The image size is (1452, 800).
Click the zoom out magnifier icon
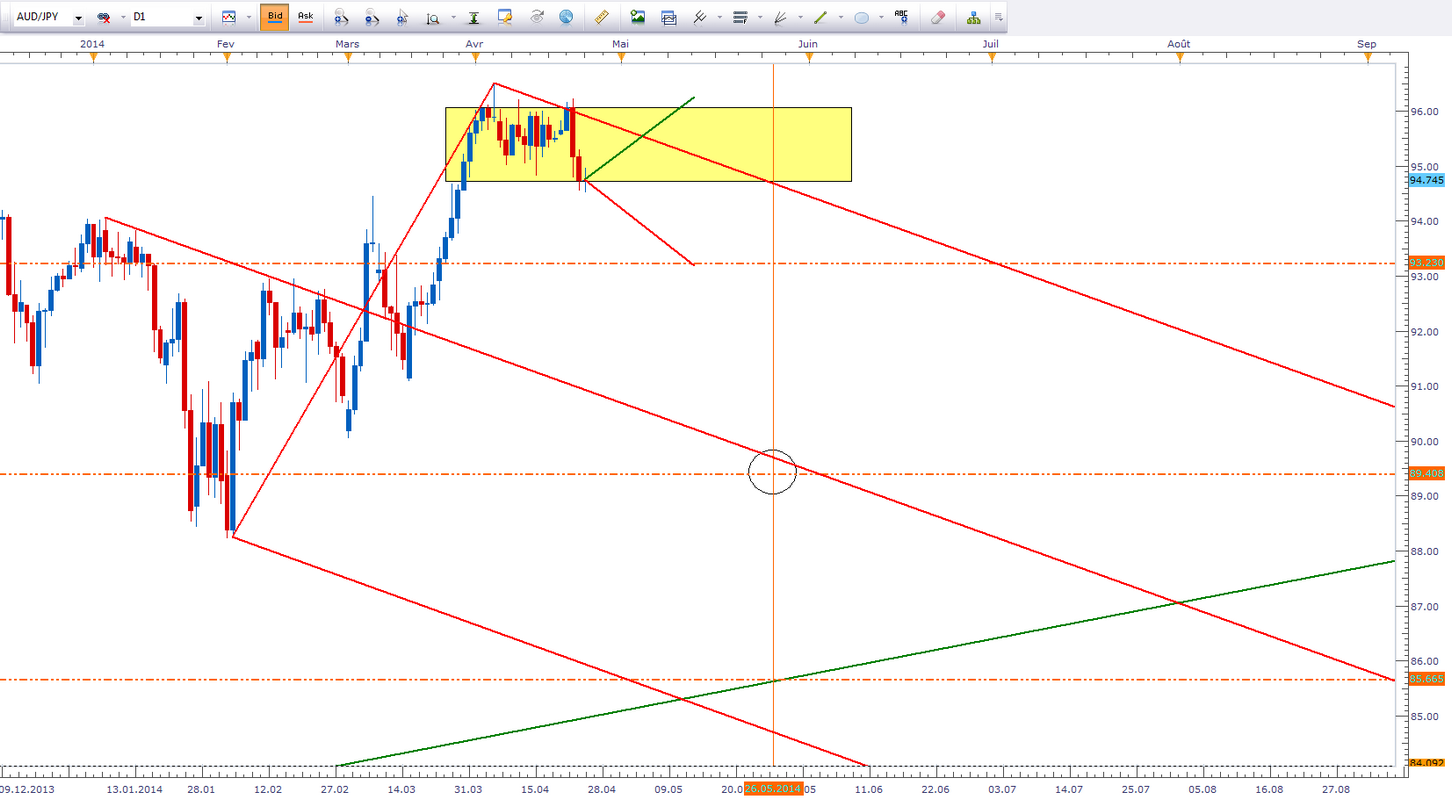pyautogui.click(x=371, y=17)
